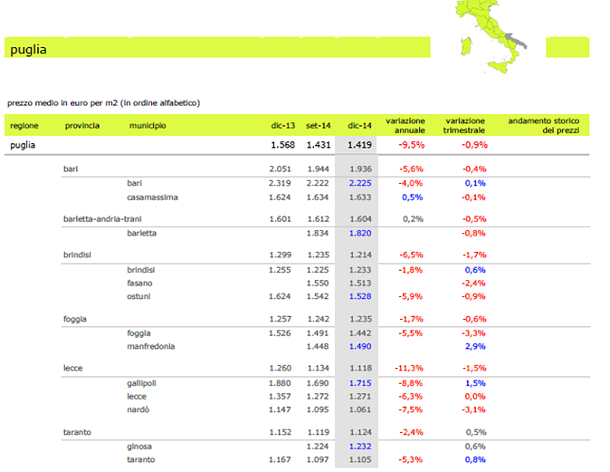This screenshot has width=610, height=472.
Task: Click the 'prezzo medio in euro per m2' caption
Action: coord(103,103)
